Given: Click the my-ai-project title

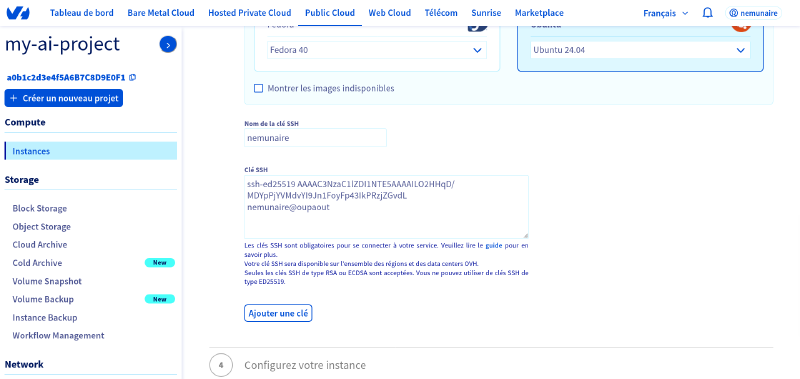Looking at the screenshot, I should 62,45.
